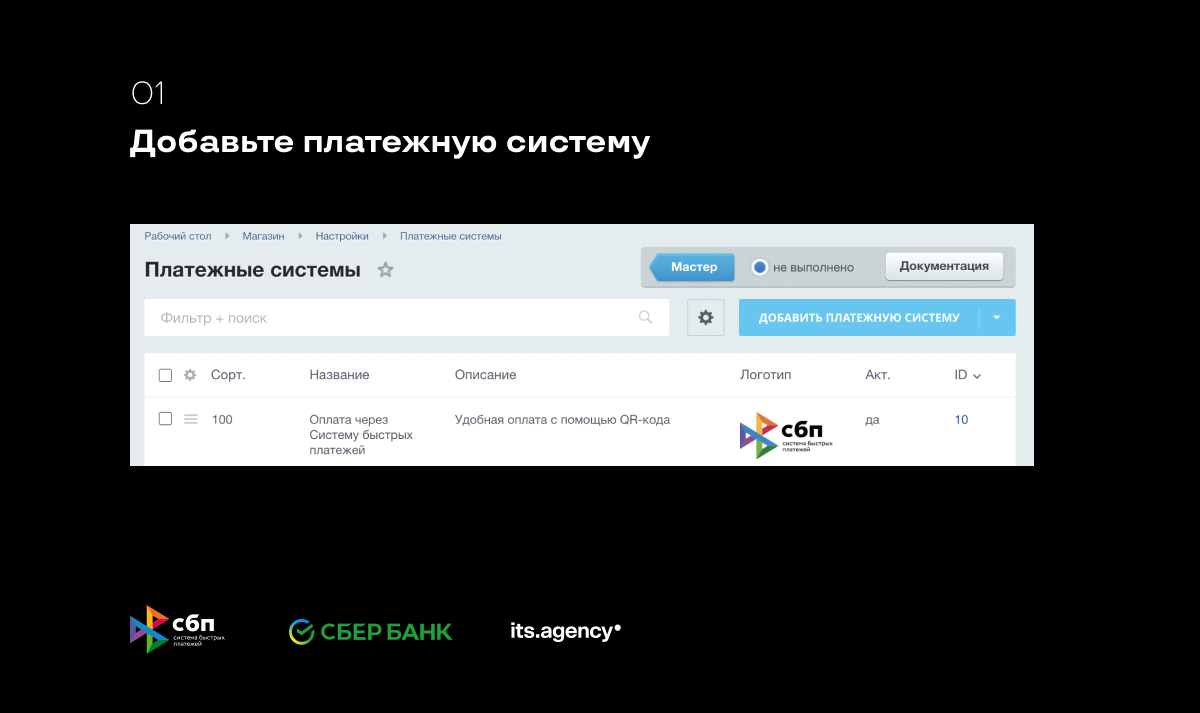1200x713 pixels.
Task: Click the СБП logo in the table row
Action: coord(786,435)
